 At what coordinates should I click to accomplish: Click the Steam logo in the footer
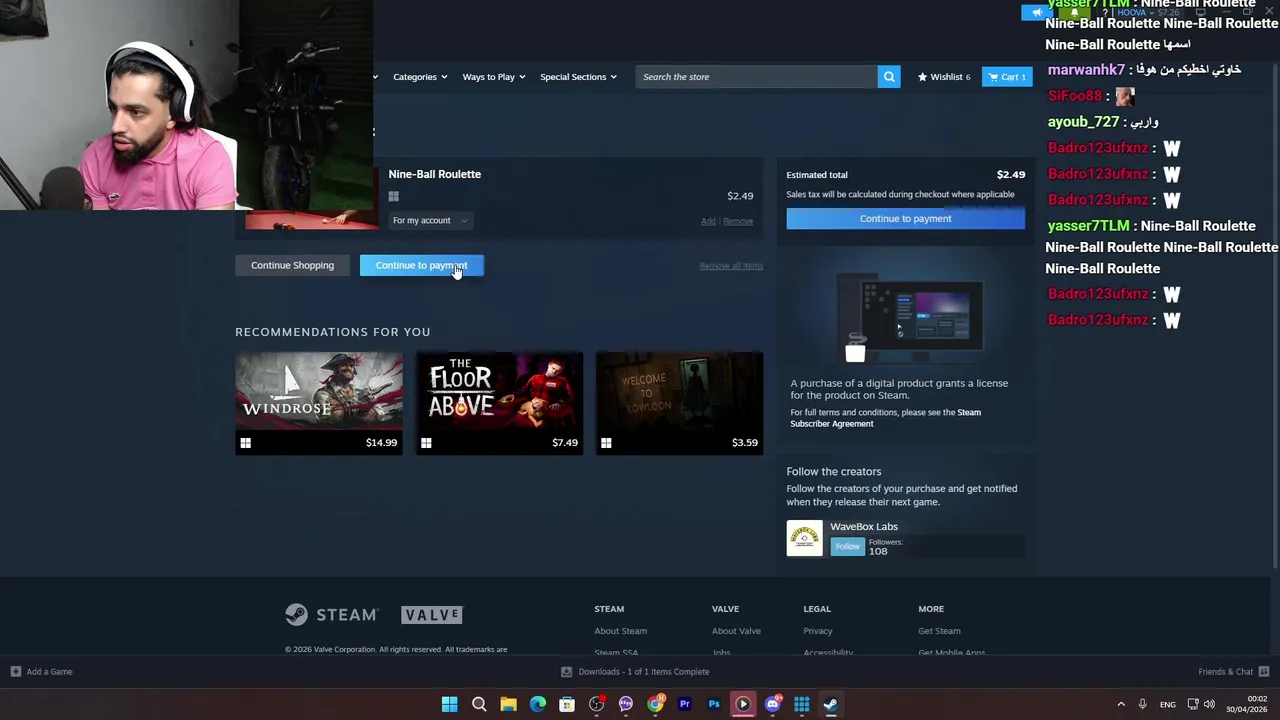coord(331,614)
